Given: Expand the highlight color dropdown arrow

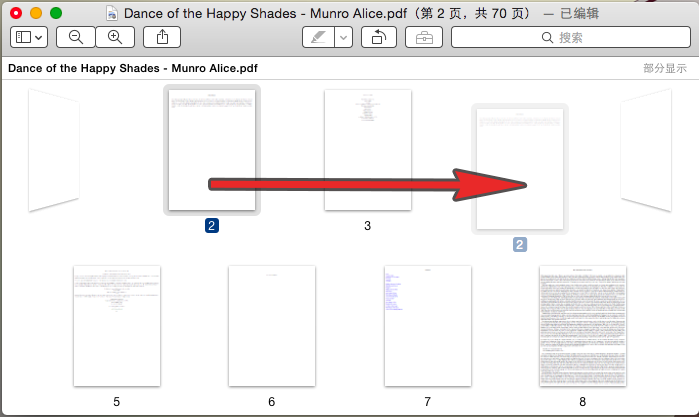Looking at the screenshot, I should coord(343,37).
